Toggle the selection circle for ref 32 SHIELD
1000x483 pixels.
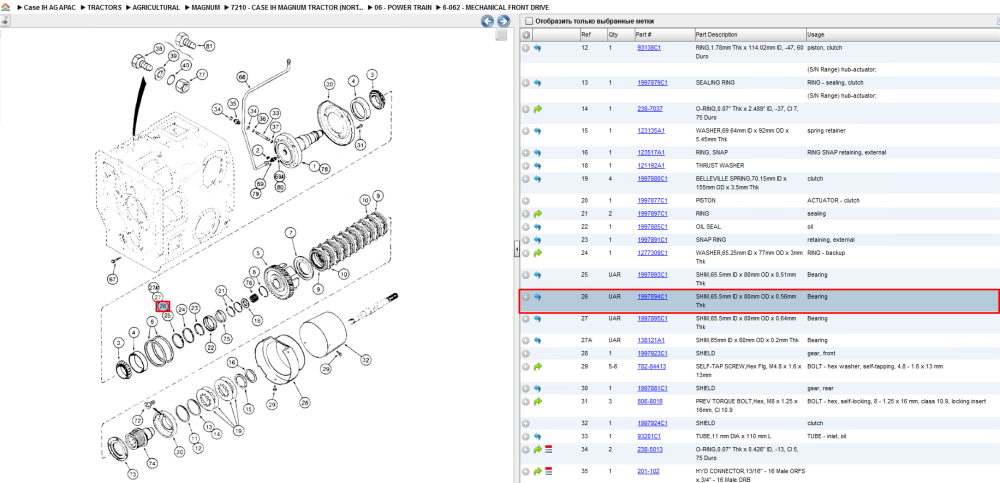pos(526,423)
